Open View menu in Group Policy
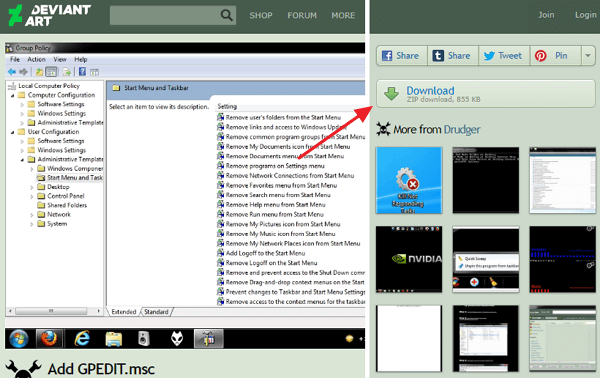Screen dimensions: 600x378 click(x=60, y=59)
